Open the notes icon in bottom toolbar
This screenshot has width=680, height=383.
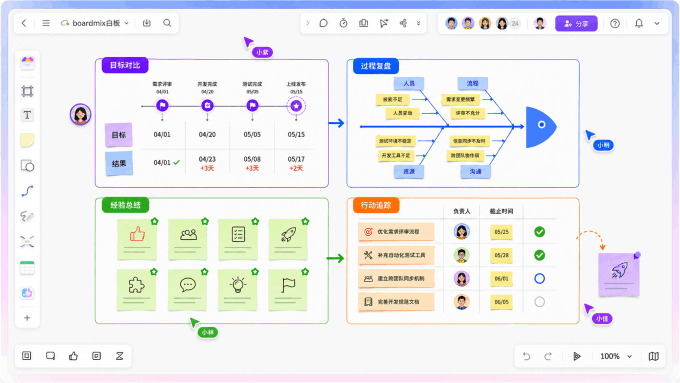point(96,356)
